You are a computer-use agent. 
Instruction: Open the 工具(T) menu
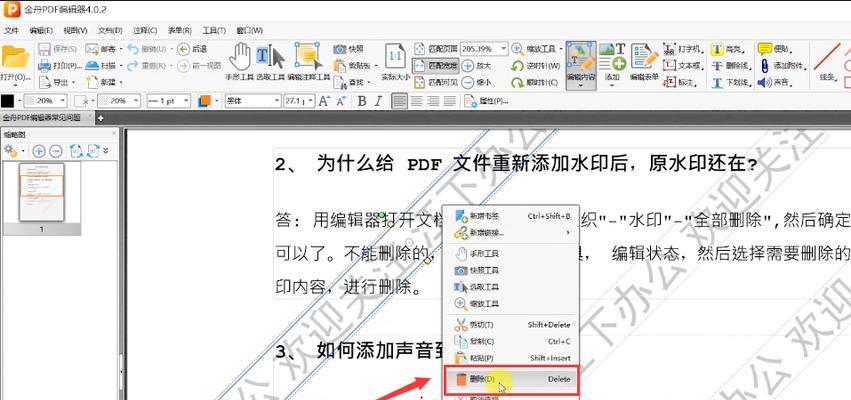click(214, 30)
